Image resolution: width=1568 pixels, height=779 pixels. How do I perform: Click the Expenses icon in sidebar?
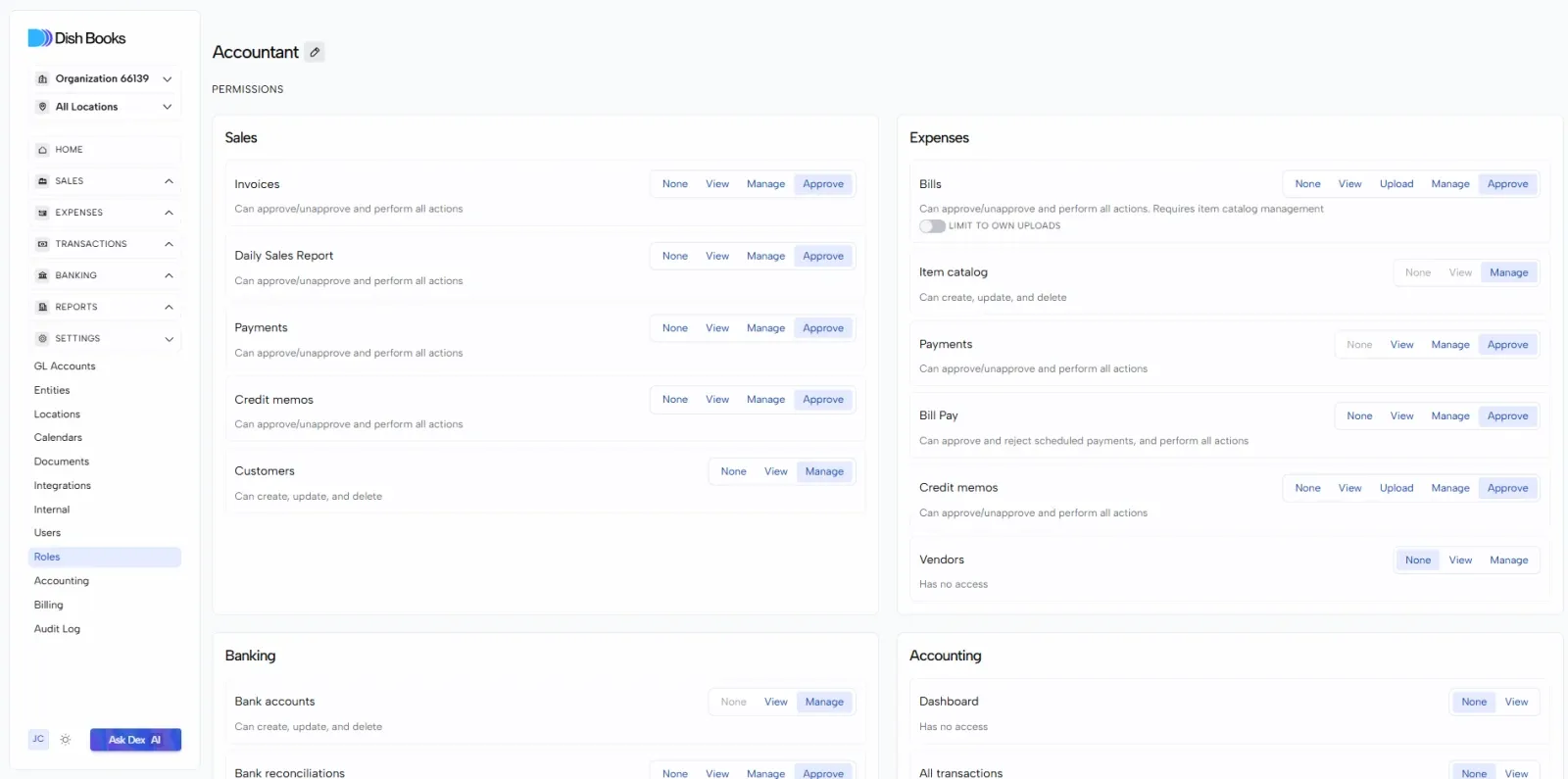pos(42,213)
